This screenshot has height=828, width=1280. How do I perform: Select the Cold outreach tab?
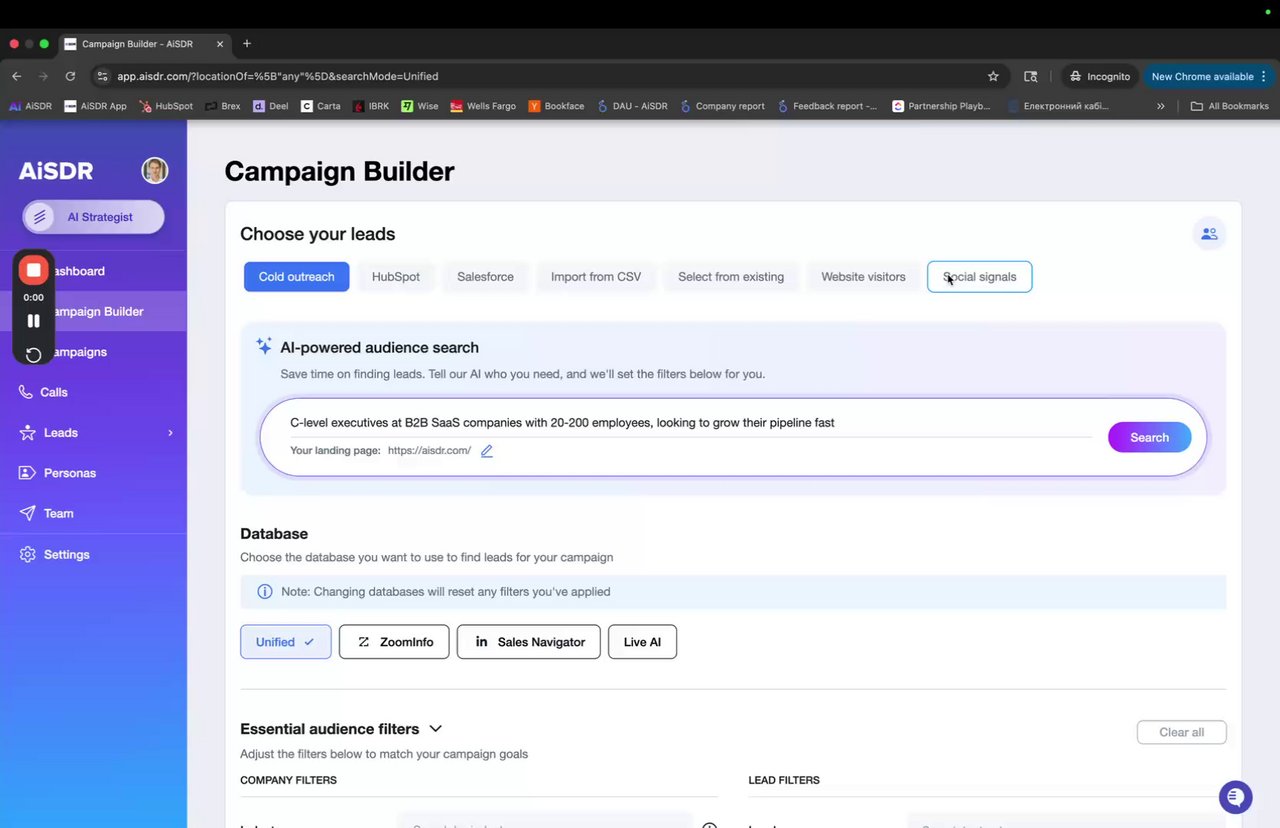[x=296, y=277]
